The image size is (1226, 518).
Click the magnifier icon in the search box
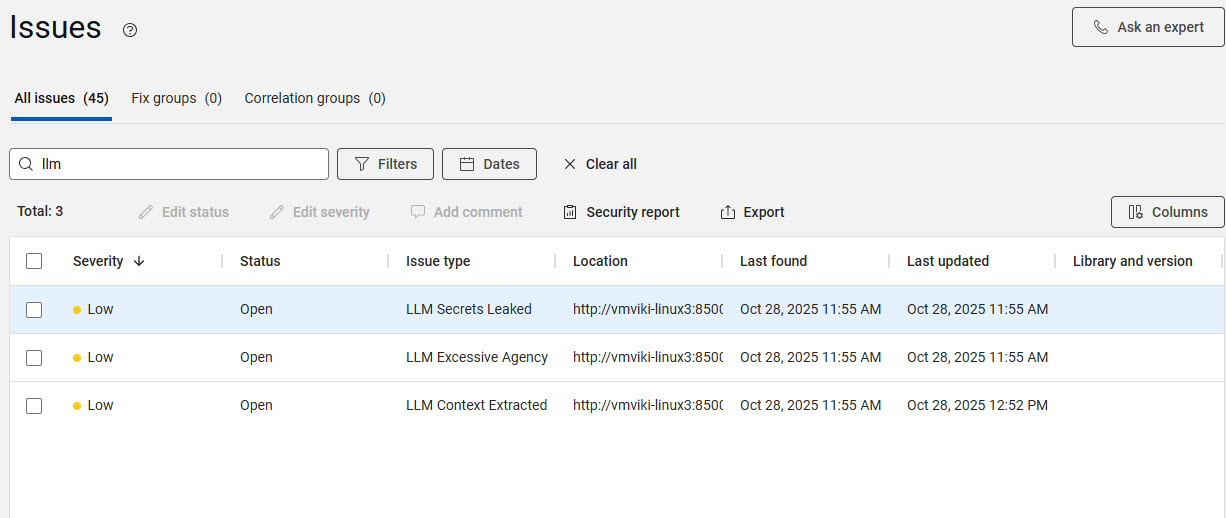pyautogui.click(x=26, y=164)
